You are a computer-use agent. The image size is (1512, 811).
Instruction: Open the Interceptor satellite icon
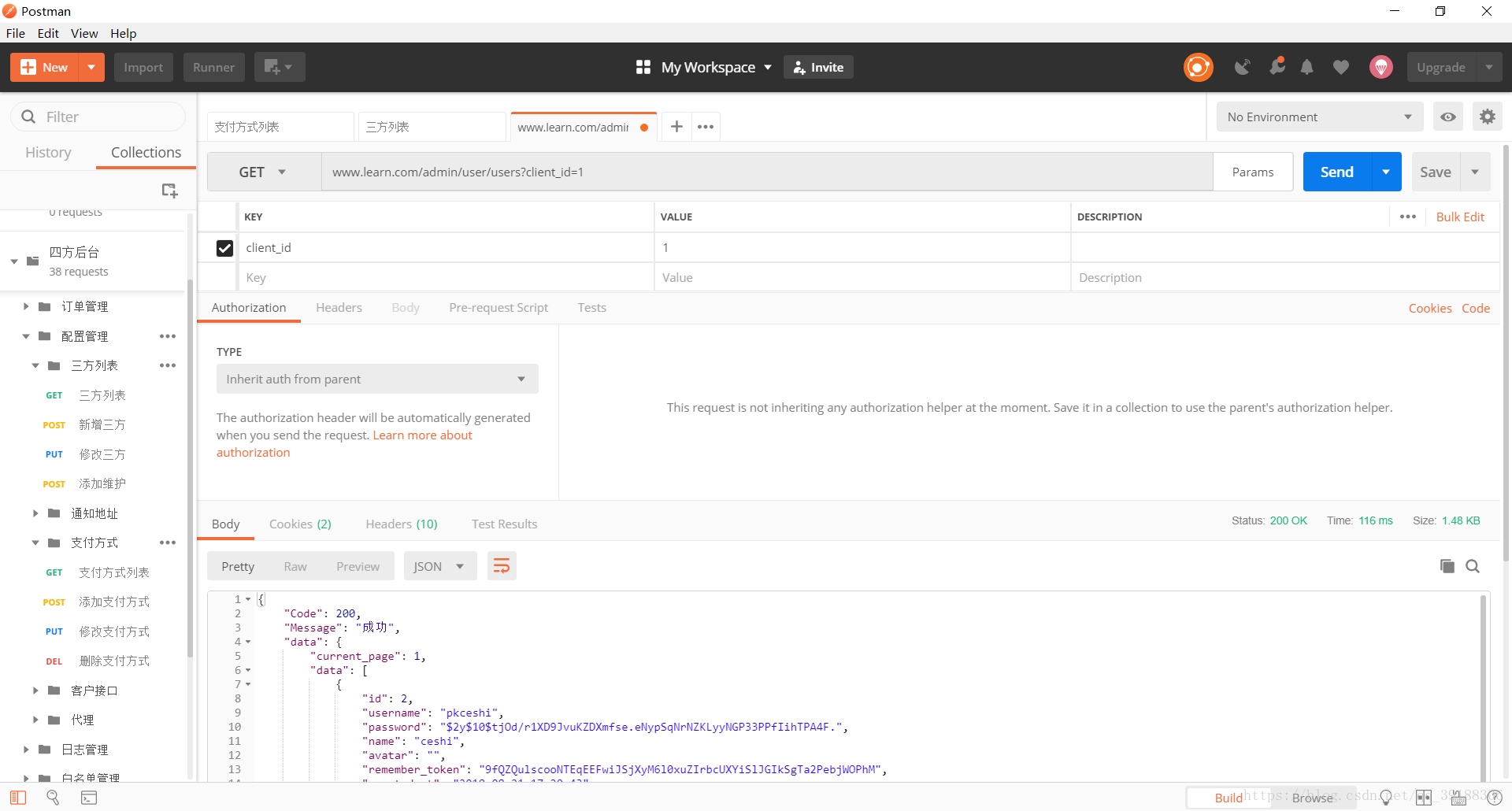tap(1243, 67)
